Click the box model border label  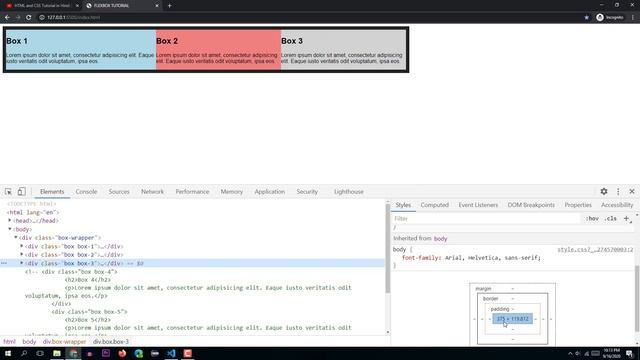coord(490,299)
